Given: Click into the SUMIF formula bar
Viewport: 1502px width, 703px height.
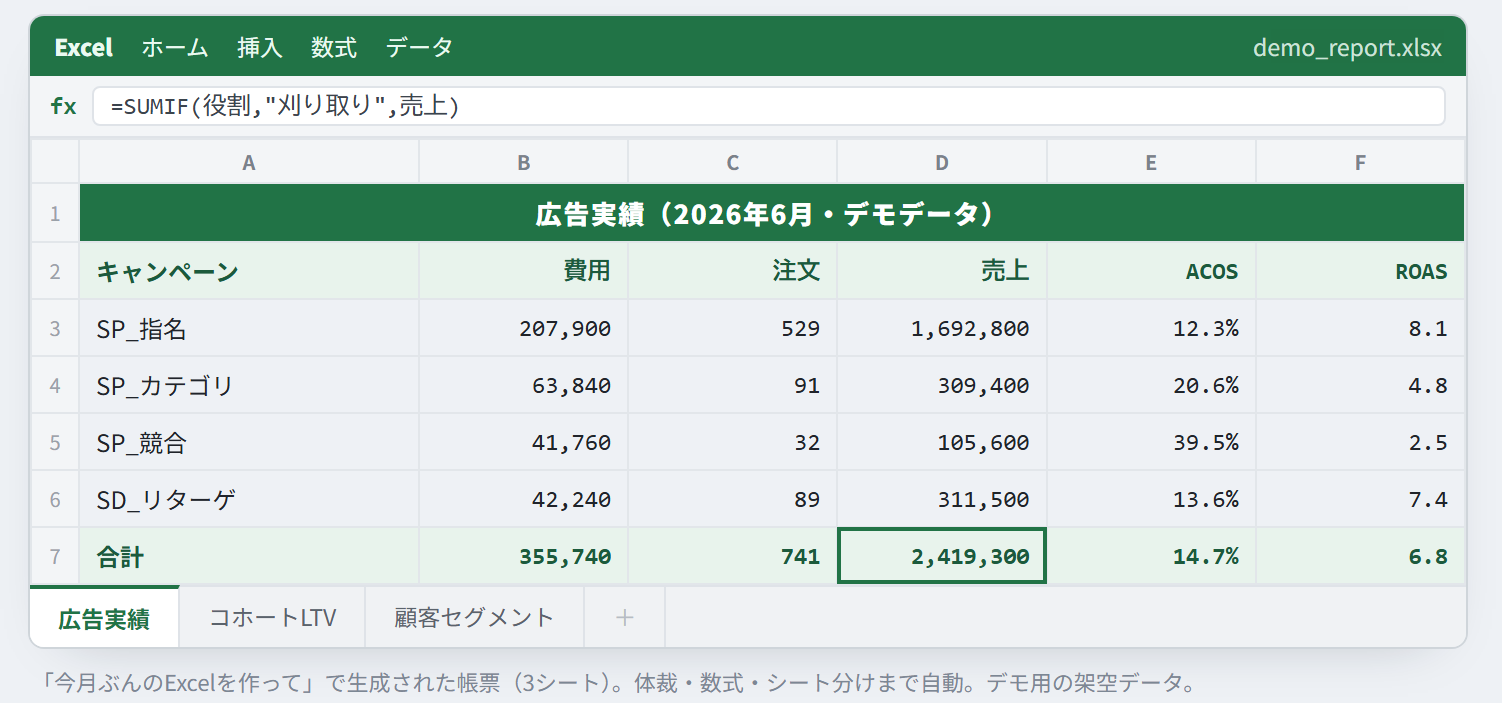Looking at the screenshot, I should coord(768,106).
